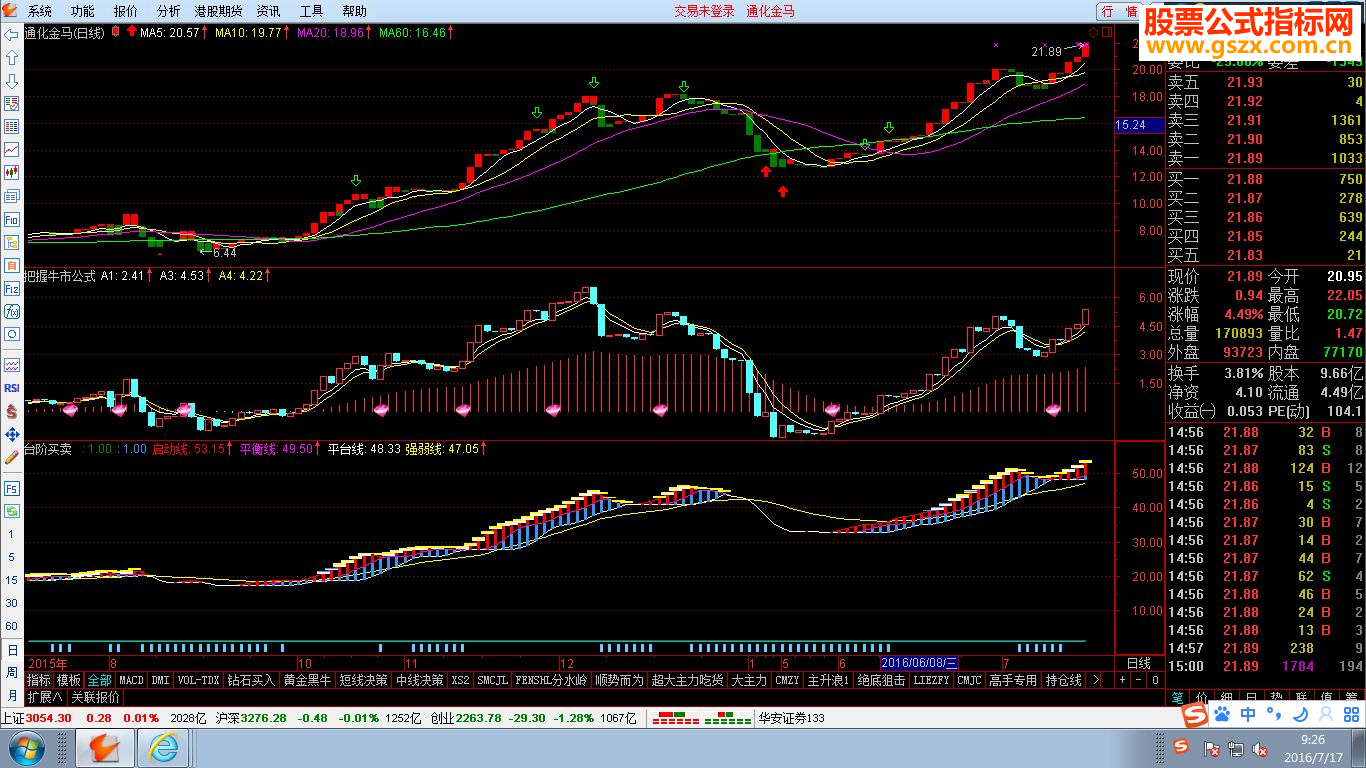Image resolution: width=1366 pixels, height=768 pixels.
Task: Open the 报价 menu
Action: click(126, 11)
